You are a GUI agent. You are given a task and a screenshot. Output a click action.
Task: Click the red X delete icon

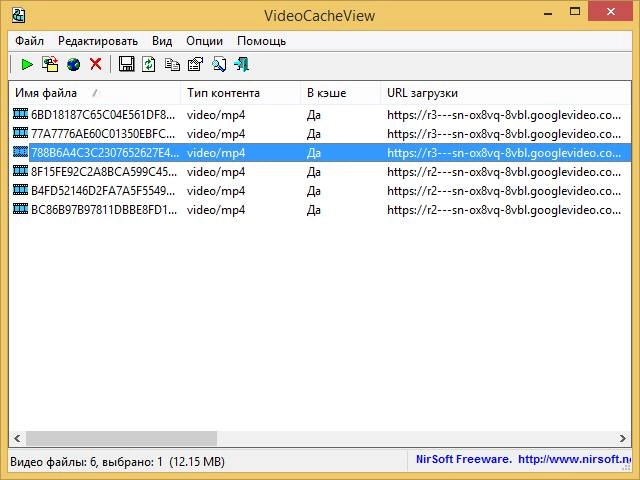pyautogui.click(x=96, y=64)
